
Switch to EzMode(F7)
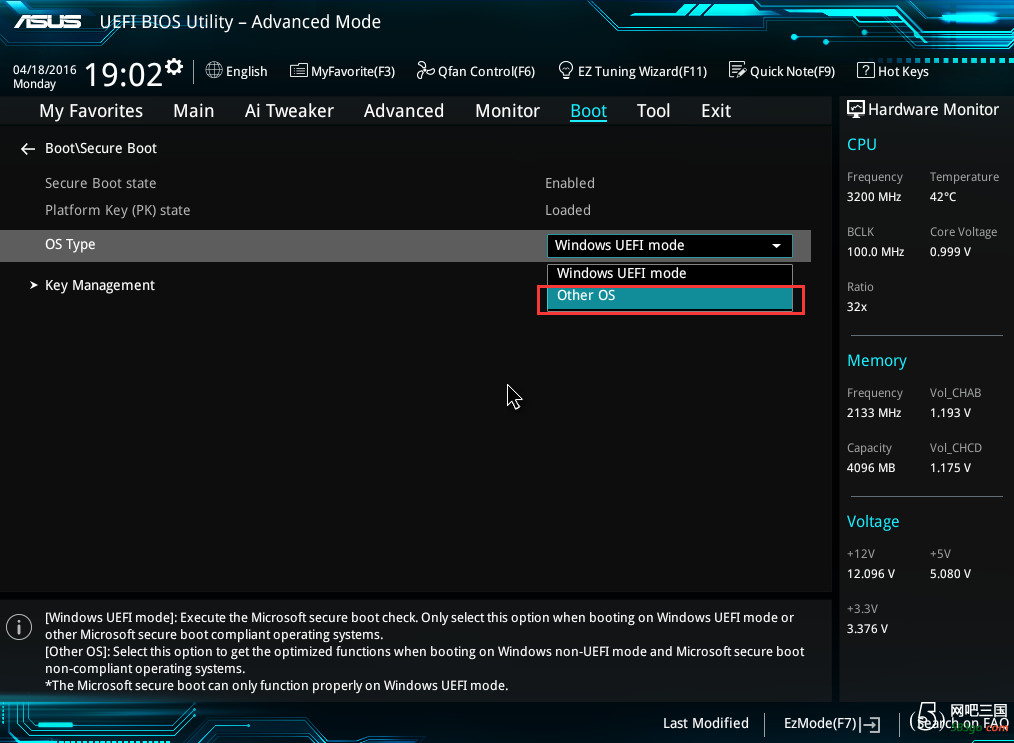point(820,723)
